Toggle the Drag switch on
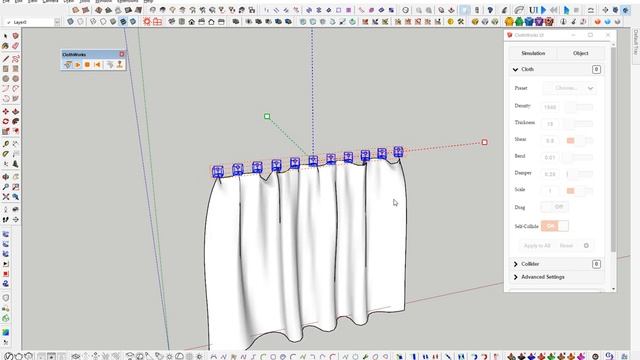Image resolution: width=640 pixels, height=360 pixels. pyautogui.click(x=554, y=207)
